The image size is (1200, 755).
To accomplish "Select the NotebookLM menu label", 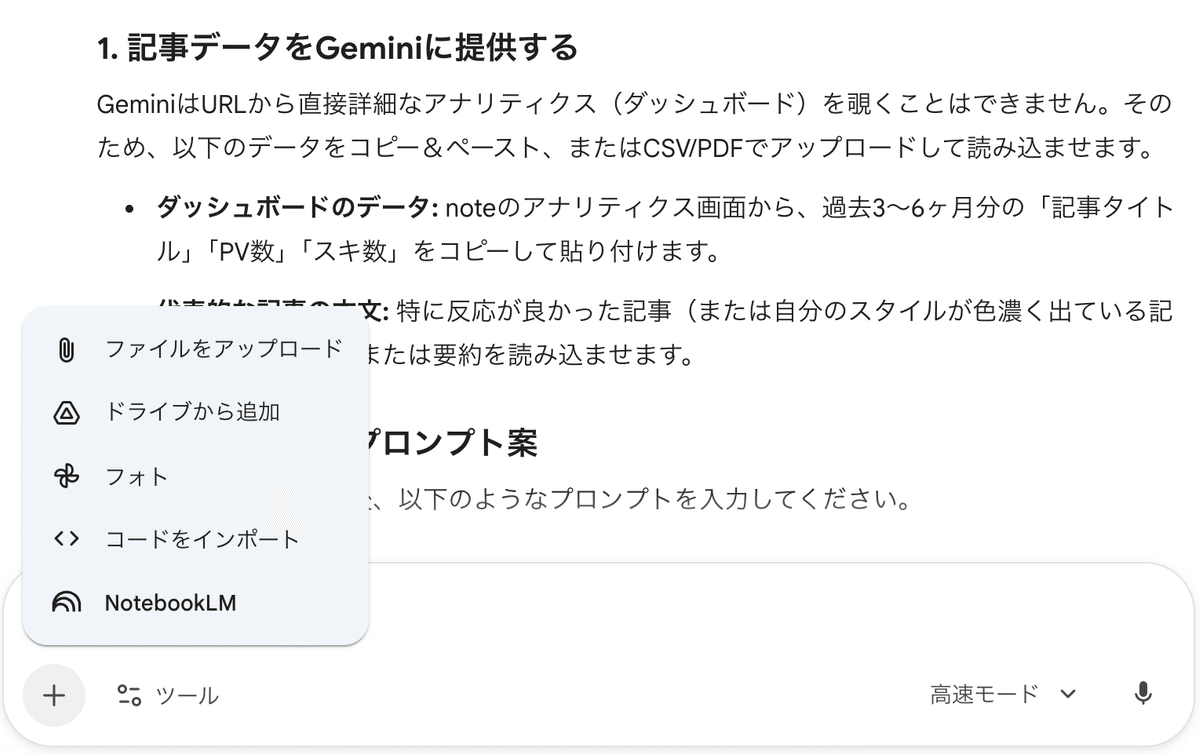I will tap(170, 603).
